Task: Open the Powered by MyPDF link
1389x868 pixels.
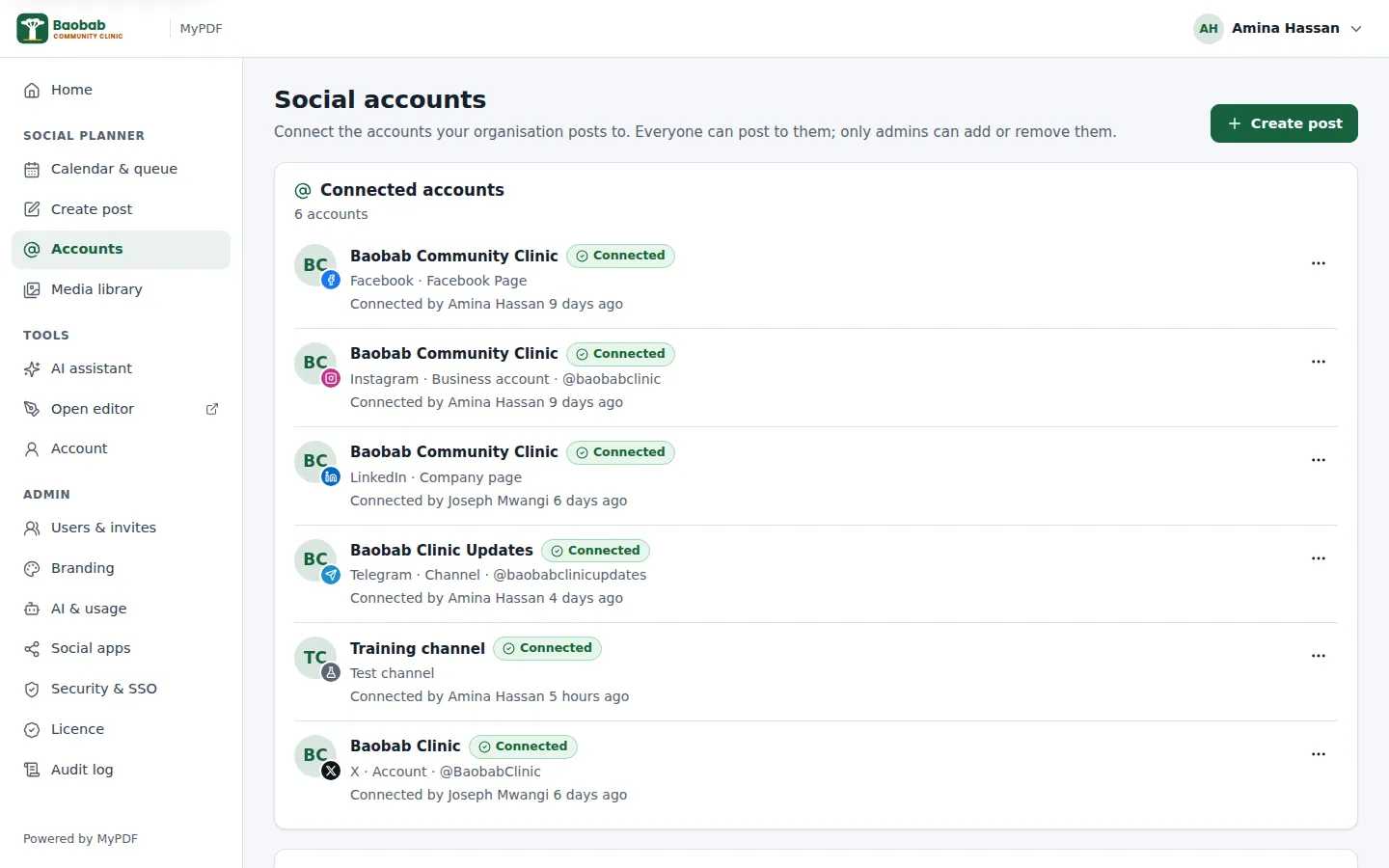Action: tap(80, 839)
